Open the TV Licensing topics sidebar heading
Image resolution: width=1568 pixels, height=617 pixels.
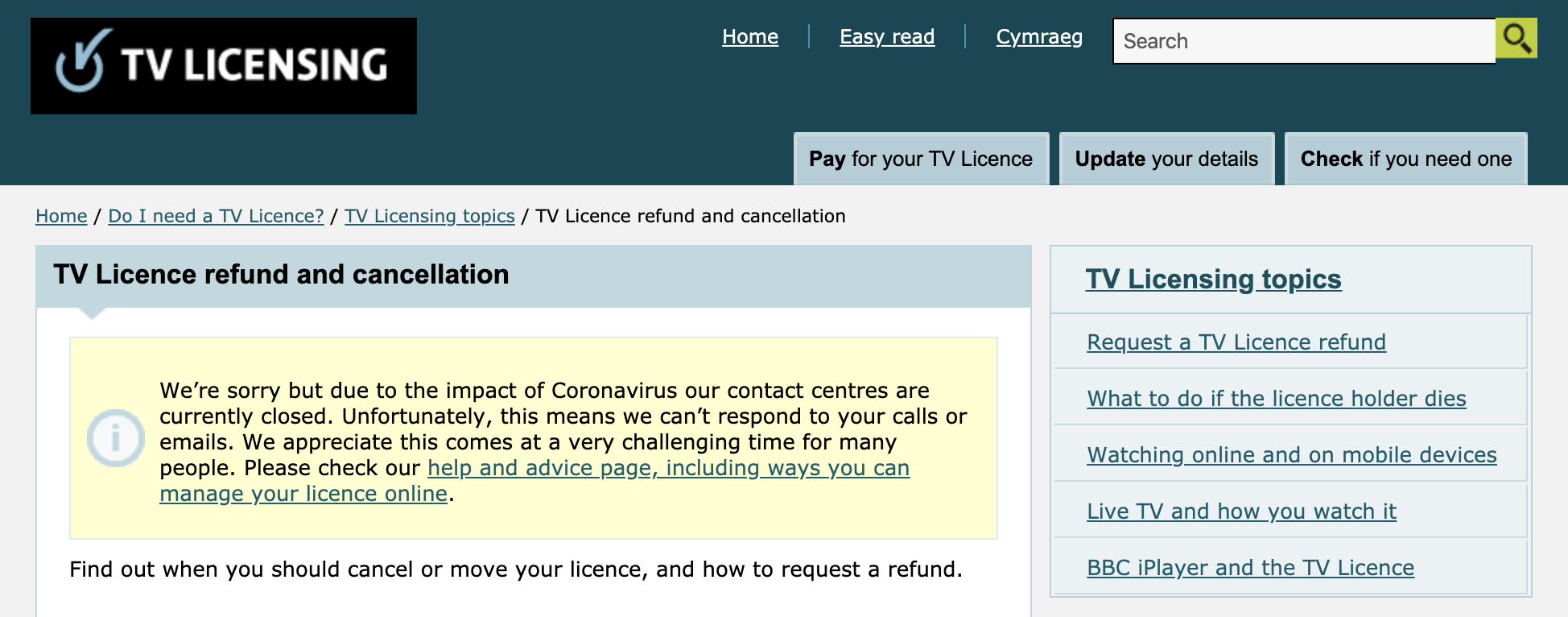pyautogui.click(x=1213, y=279)
